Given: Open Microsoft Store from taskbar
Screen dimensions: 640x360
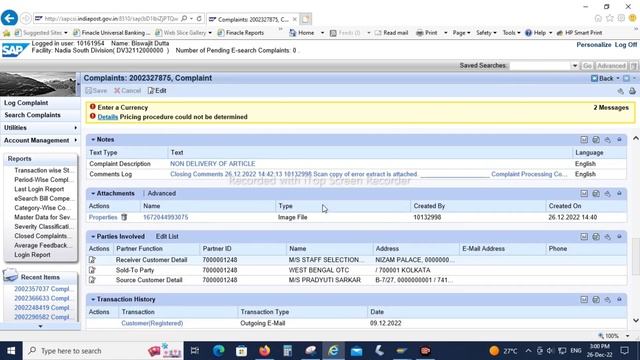Looking at the screenshot, I should coord(242,351).
